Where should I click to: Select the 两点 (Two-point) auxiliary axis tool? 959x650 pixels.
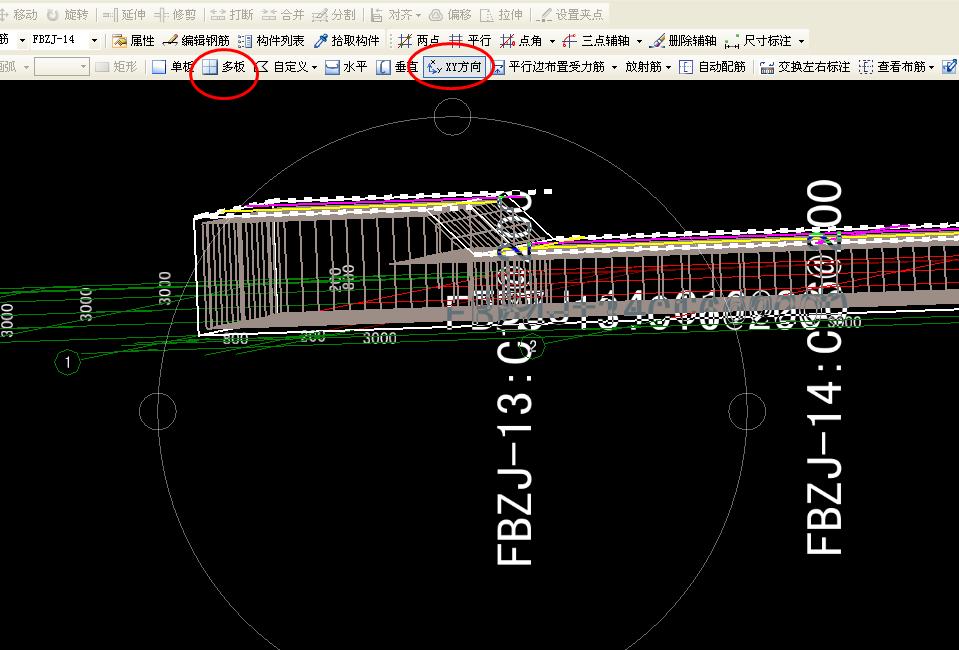pos(418,40)
